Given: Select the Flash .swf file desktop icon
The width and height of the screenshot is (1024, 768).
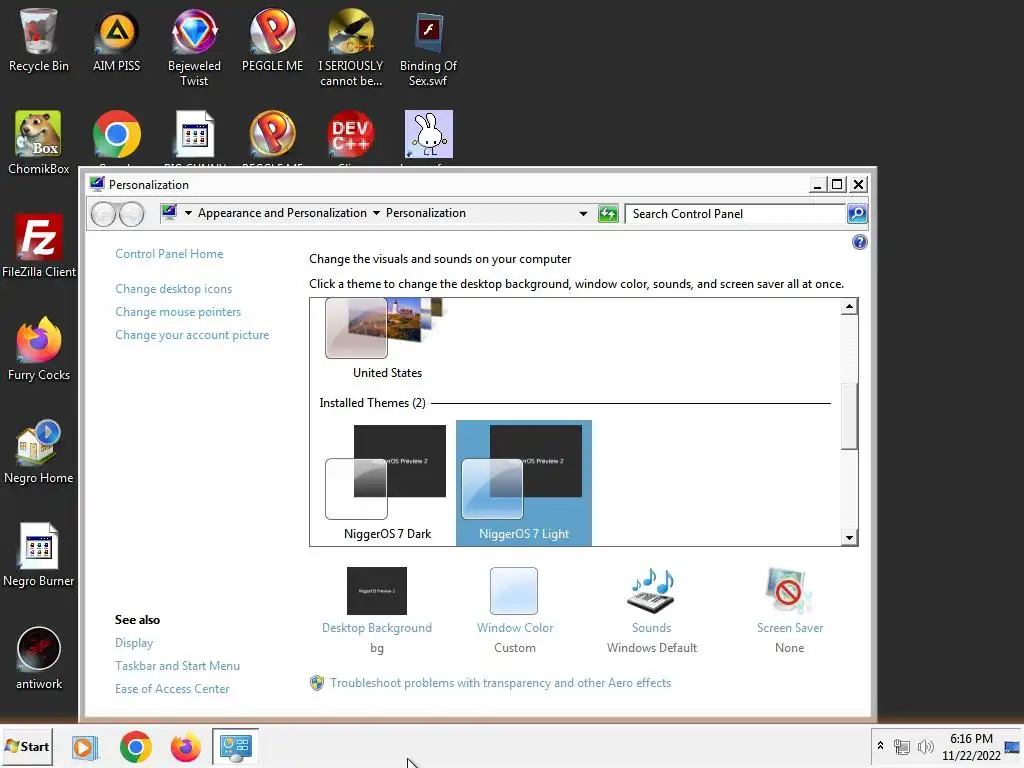Looking at the screenshot, I should [x=428, y=47].
